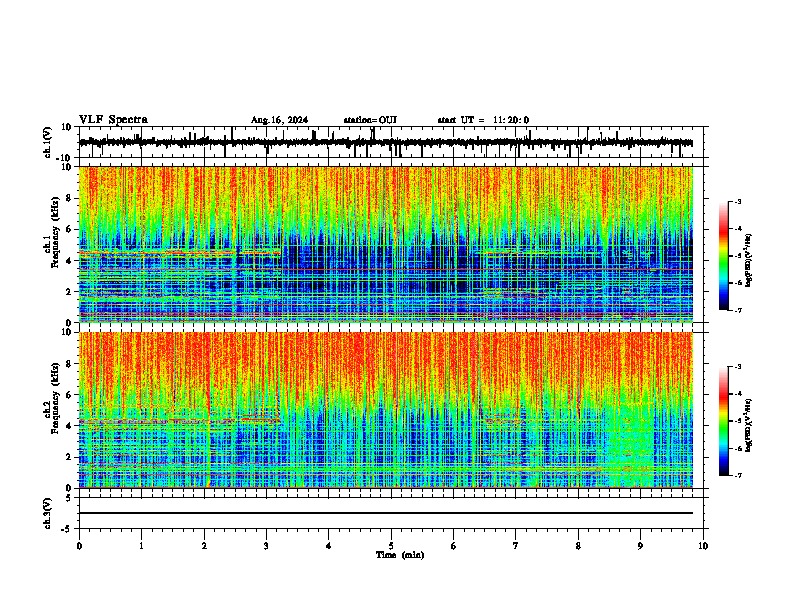Click time axis tick label "2"

(x=204, y=546)
